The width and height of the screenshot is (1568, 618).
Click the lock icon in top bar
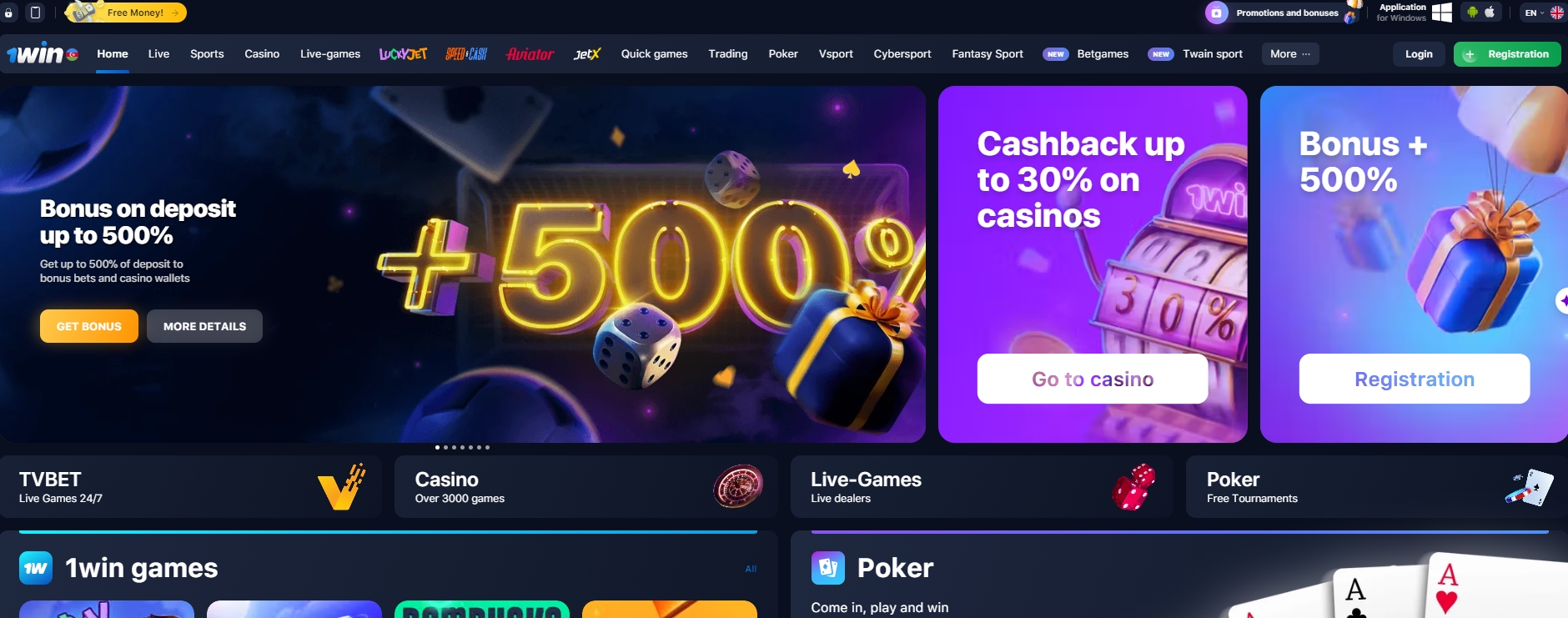pyautogui.click(x=8, y=13)
